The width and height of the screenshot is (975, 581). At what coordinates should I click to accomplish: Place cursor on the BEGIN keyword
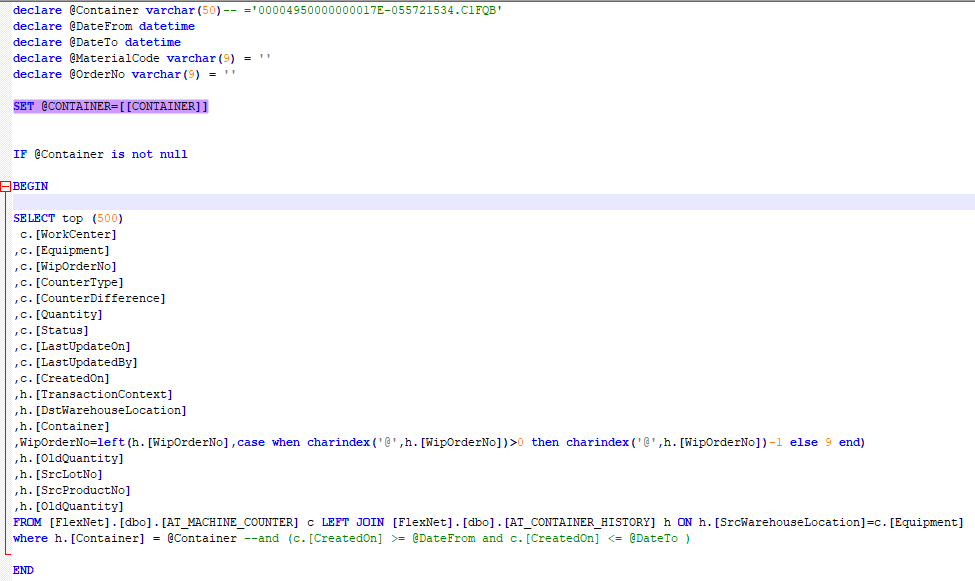click(x=30, y=186)
